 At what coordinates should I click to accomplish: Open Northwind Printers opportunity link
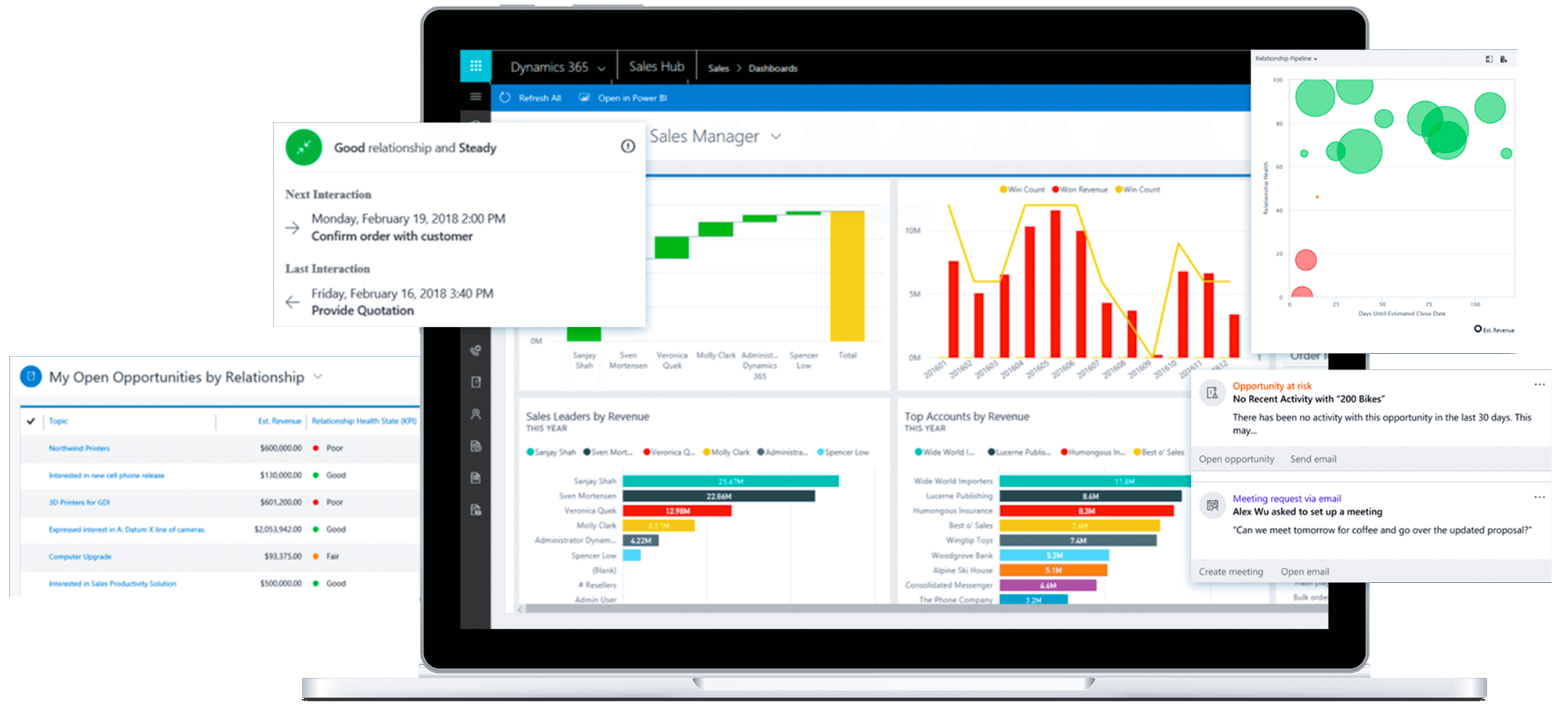tap(79, 449)
